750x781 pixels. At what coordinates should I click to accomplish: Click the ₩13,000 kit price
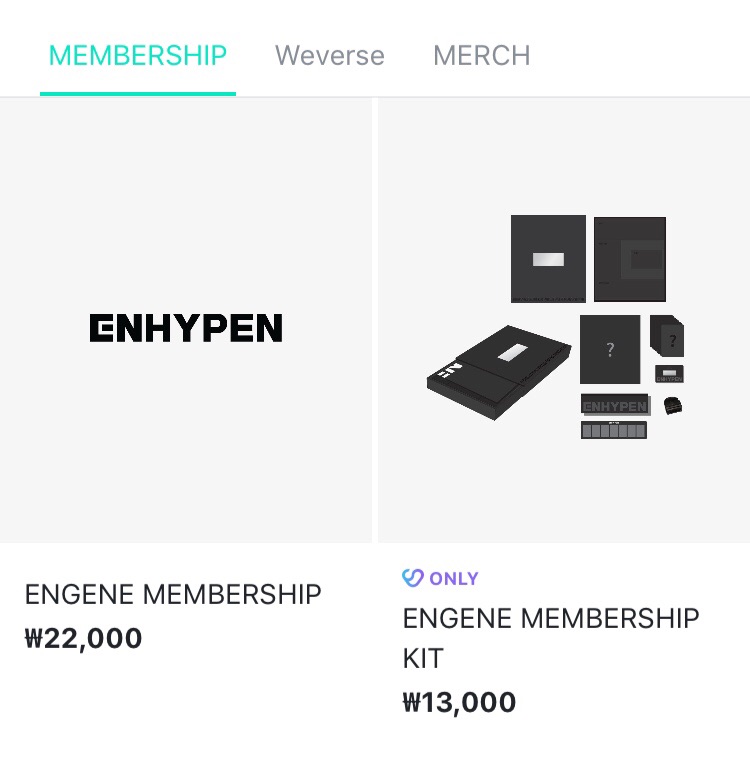[x=459, y=702]
